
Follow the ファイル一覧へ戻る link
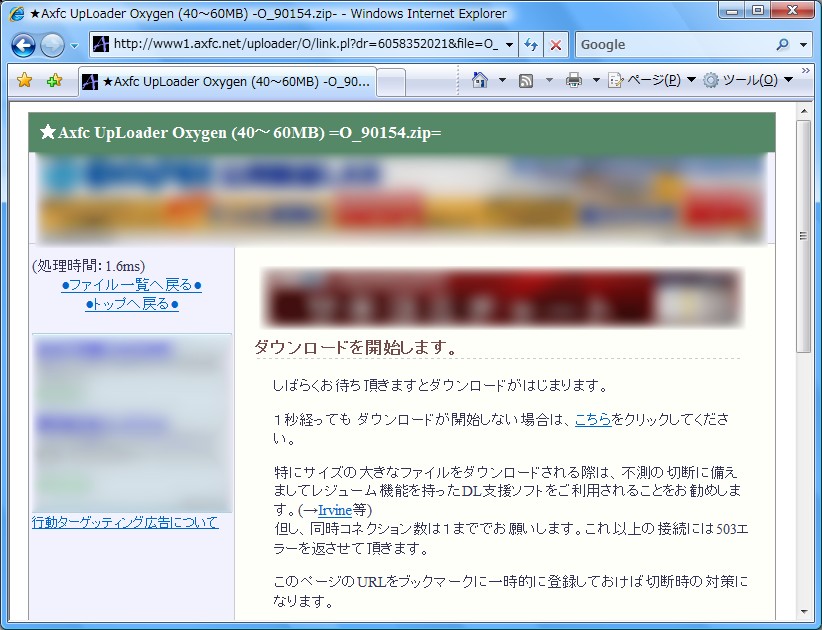(132, 285)
